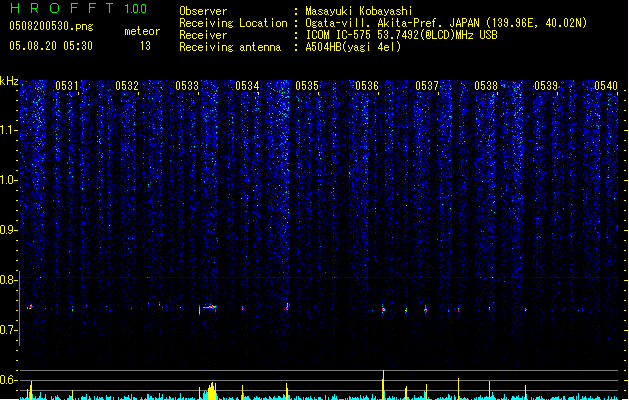Click the 0537 time marker

(427, 86)
